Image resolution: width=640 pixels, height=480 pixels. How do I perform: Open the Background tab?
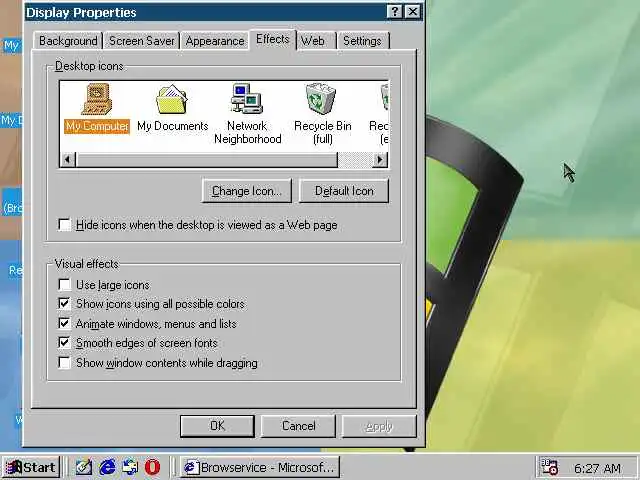pos(68,41)
